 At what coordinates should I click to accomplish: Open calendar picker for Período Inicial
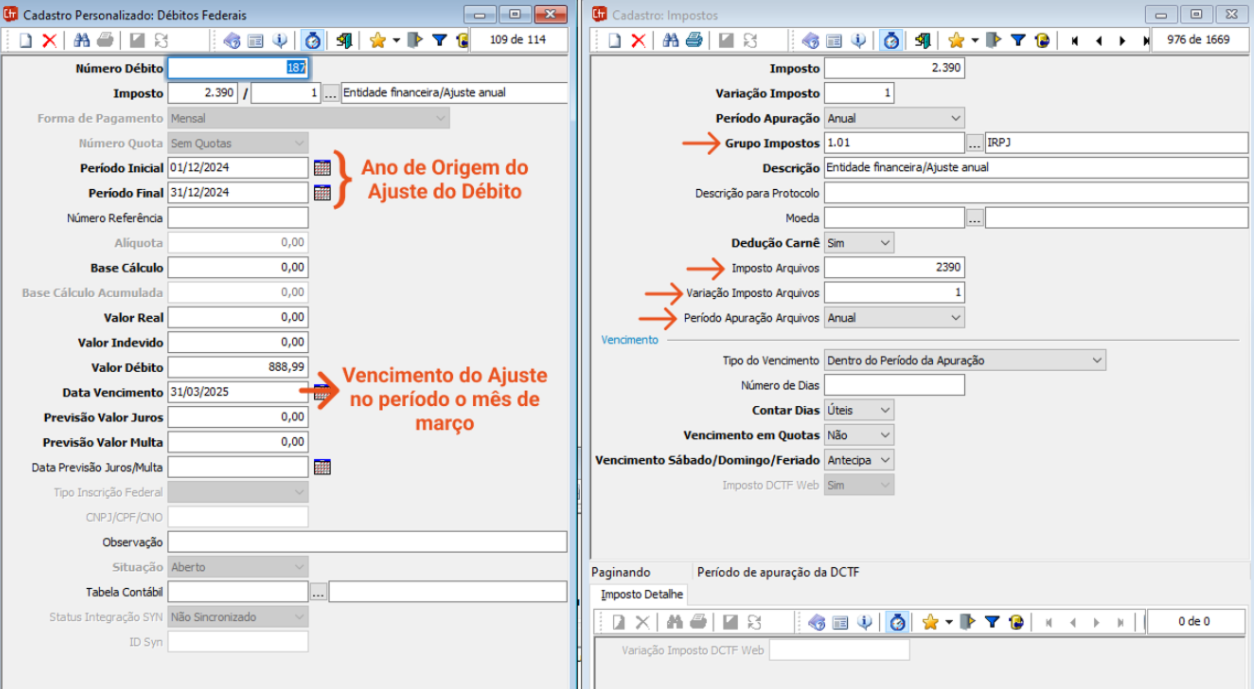click(322, 167)
